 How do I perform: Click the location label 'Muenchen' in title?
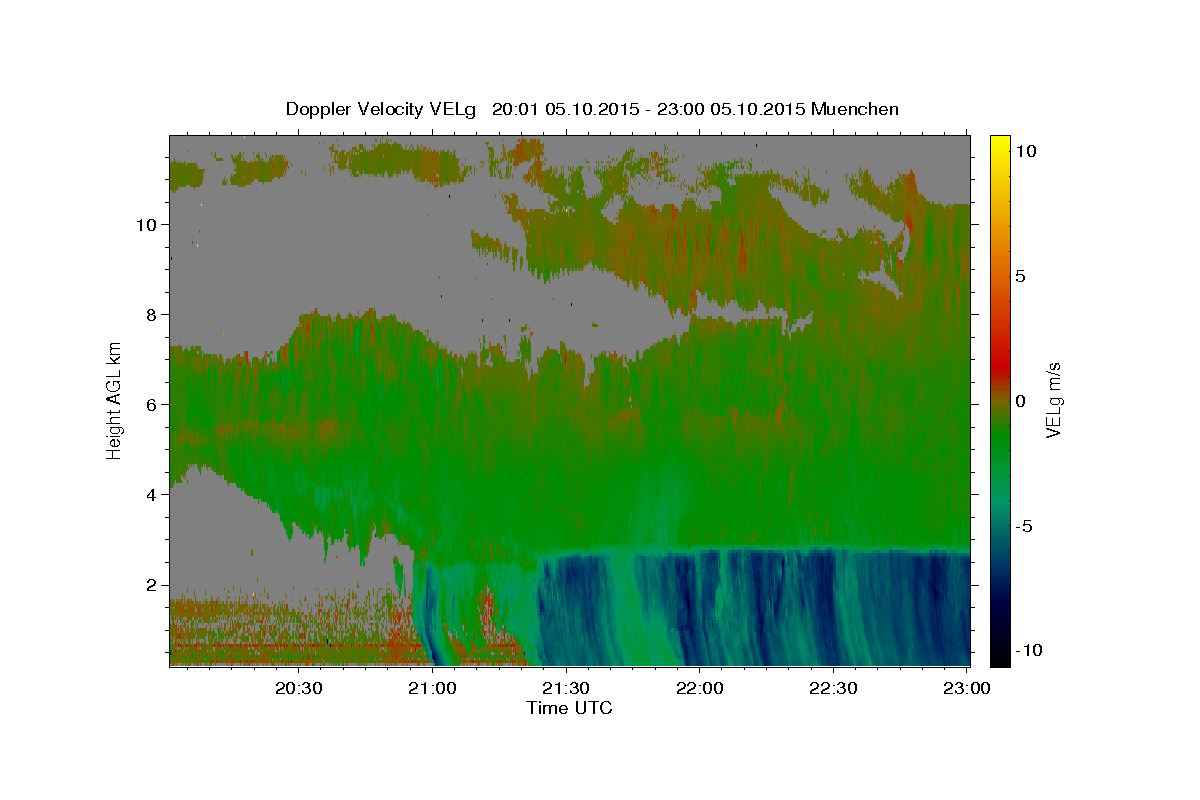click(x=856, y=109)
